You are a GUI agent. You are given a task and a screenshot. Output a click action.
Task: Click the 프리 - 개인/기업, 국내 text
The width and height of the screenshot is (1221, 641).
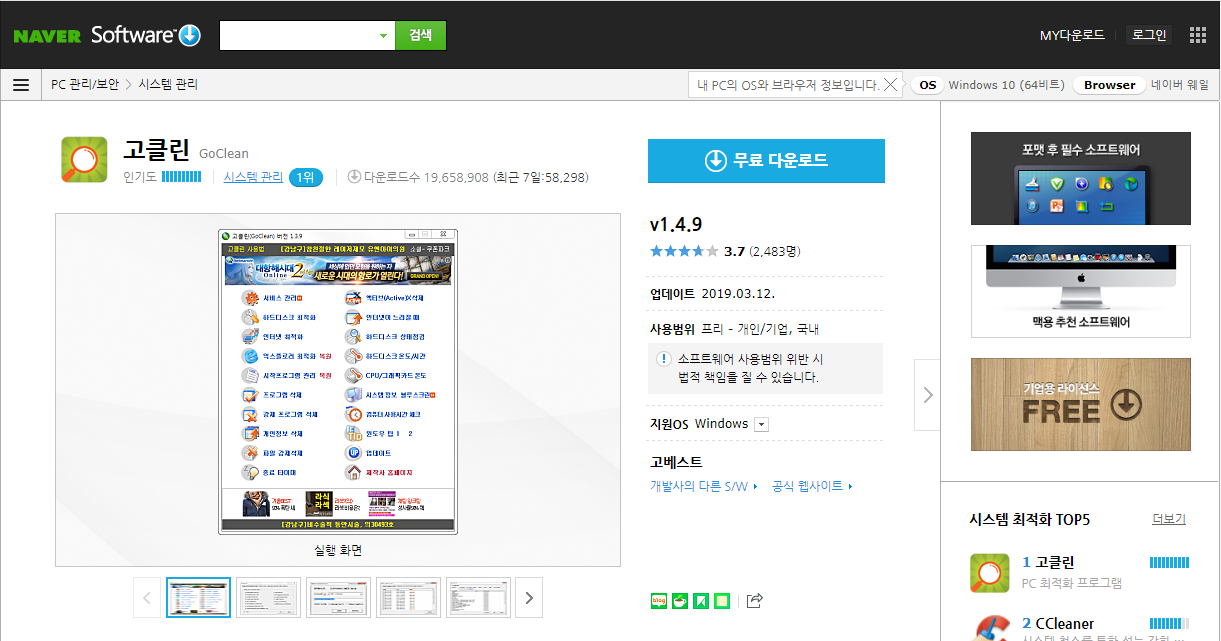point(760,328)
